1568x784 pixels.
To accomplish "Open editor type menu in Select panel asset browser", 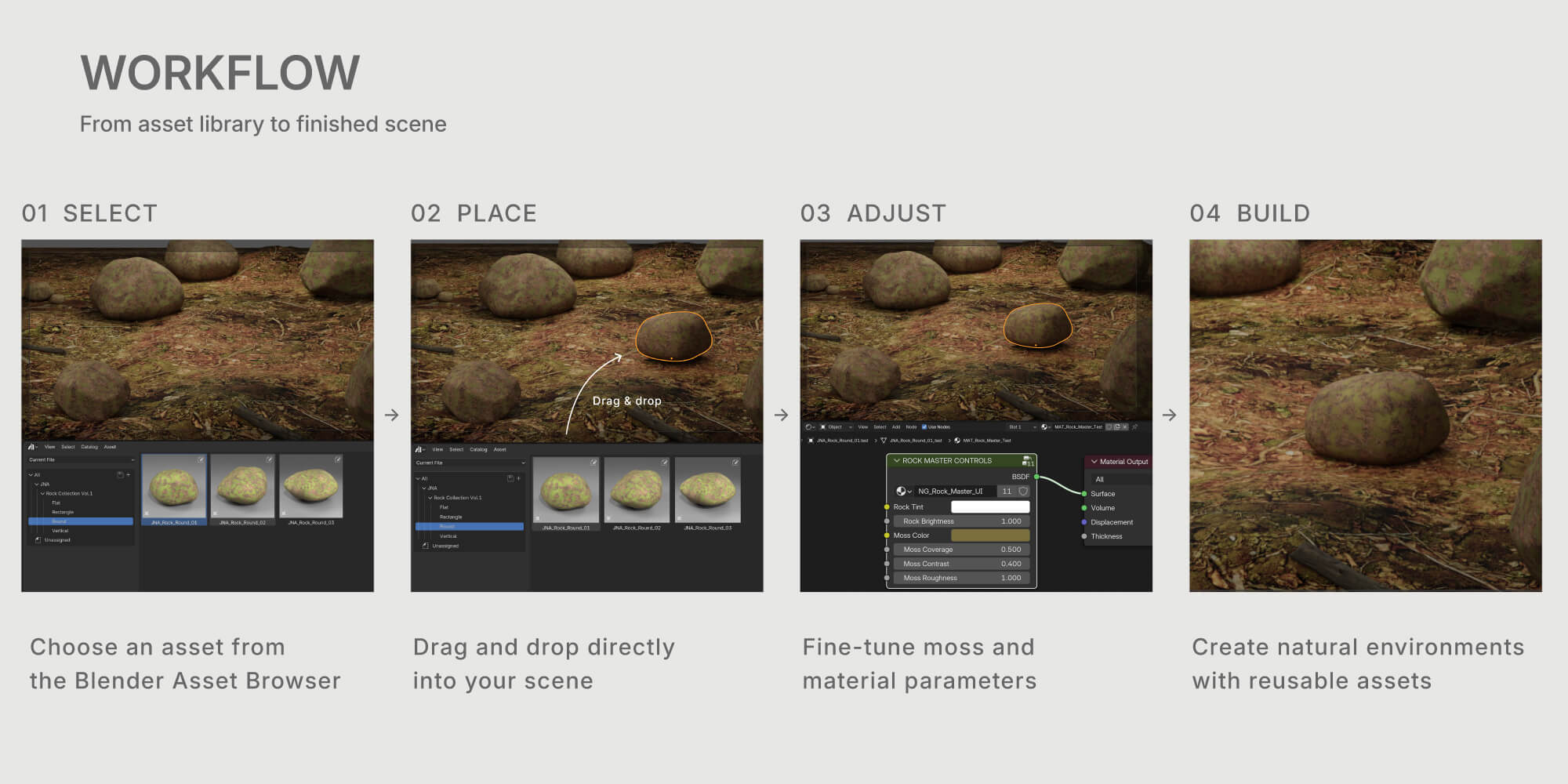I will pos(32,447).
